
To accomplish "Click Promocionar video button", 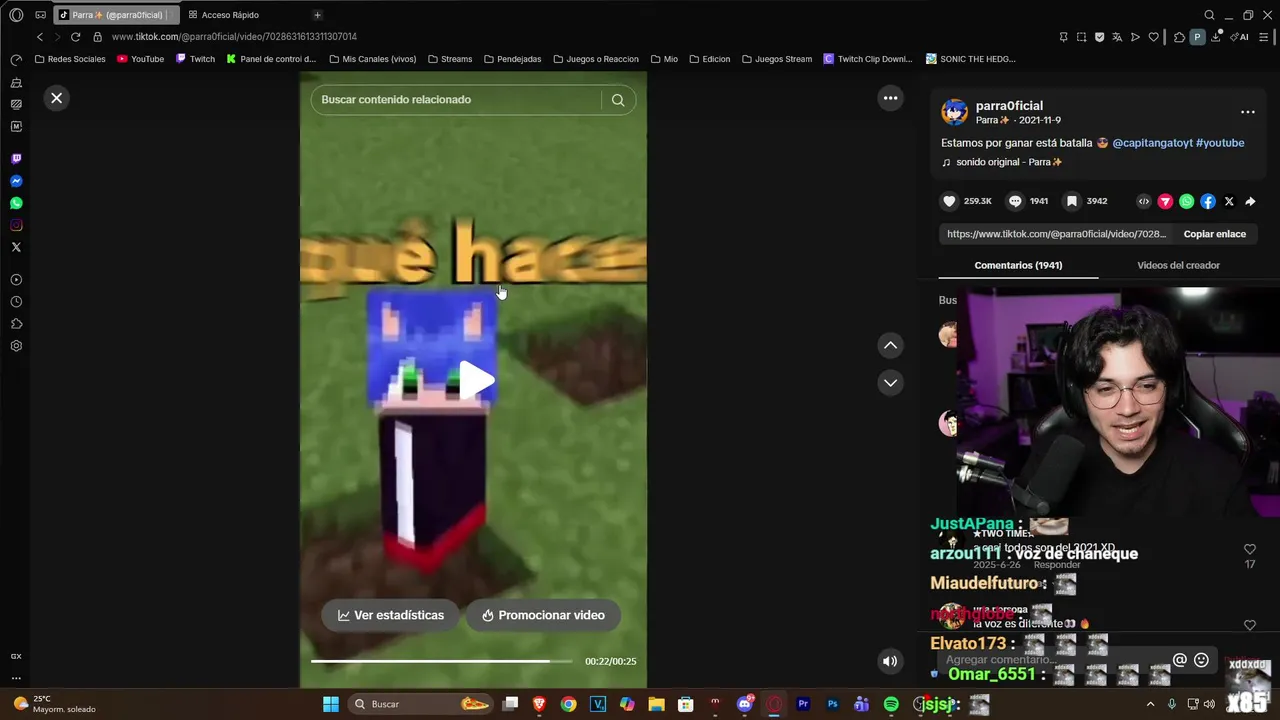I will pyautogui.click(x=543, y=615).
